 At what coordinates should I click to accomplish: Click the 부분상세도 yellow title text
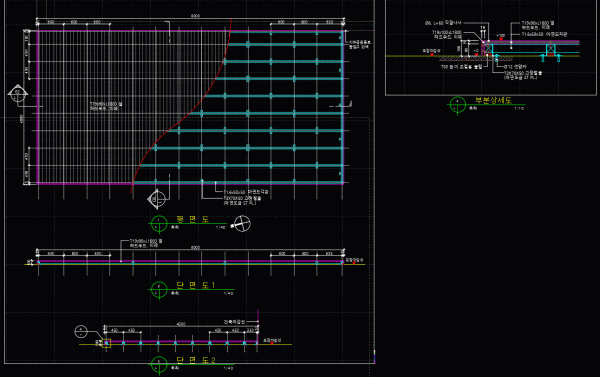[x=493, y=100]
